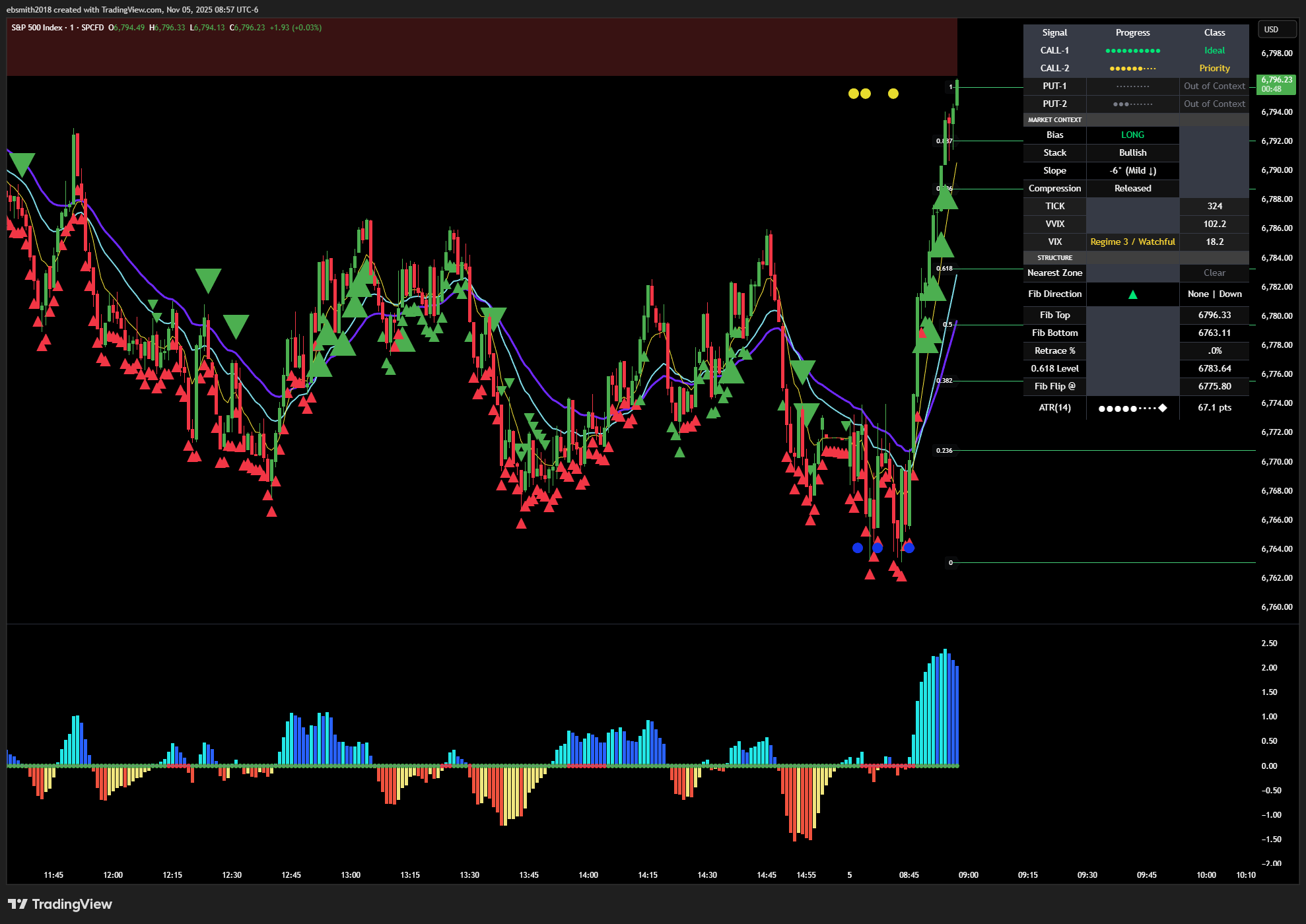Click the 0.236 Fibonacci level label

944,451
